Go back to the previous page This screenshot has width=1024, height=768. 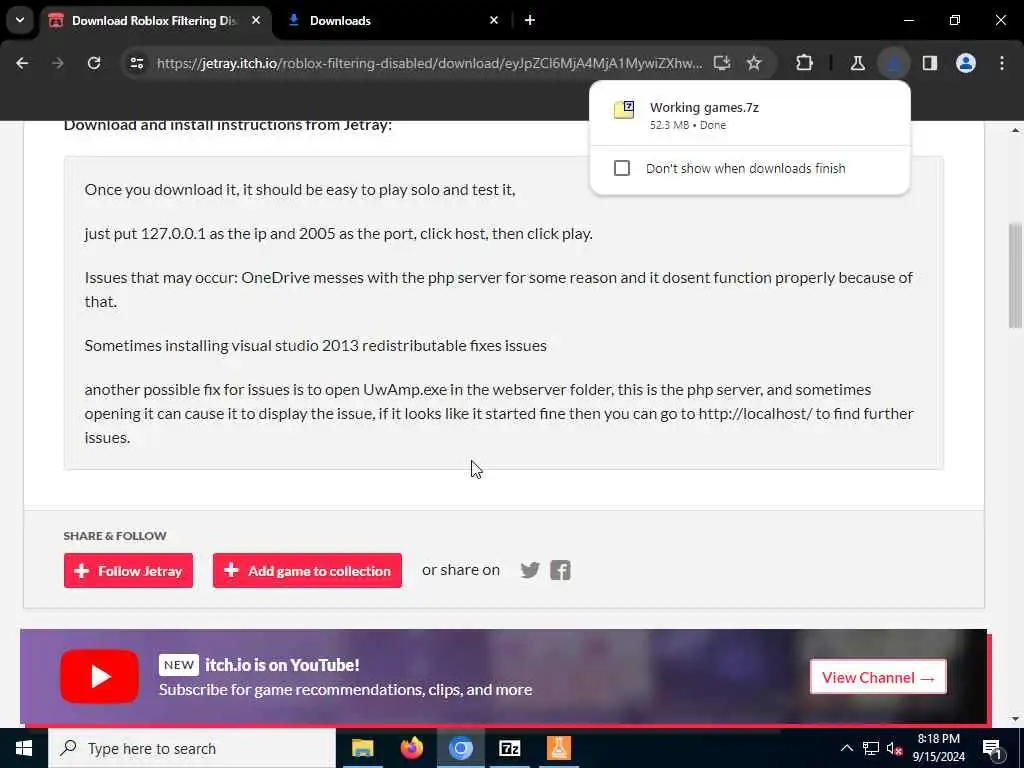22,63
